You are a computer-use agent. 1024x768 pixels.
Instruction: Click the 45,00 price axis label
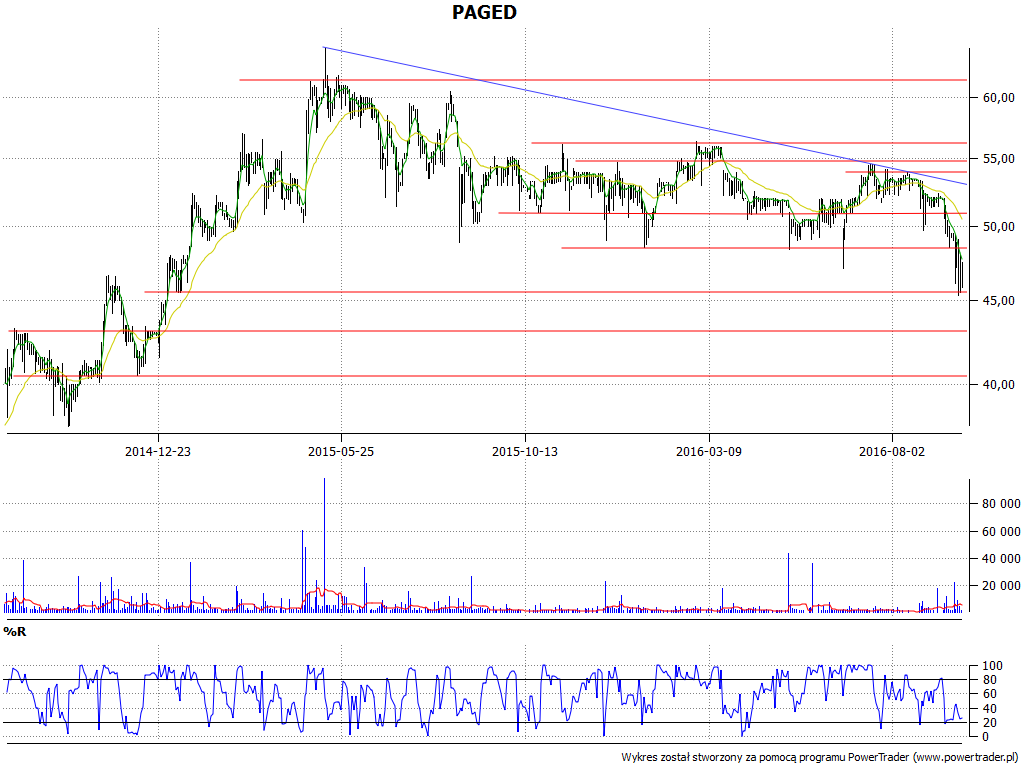click(x=999, y=301)
